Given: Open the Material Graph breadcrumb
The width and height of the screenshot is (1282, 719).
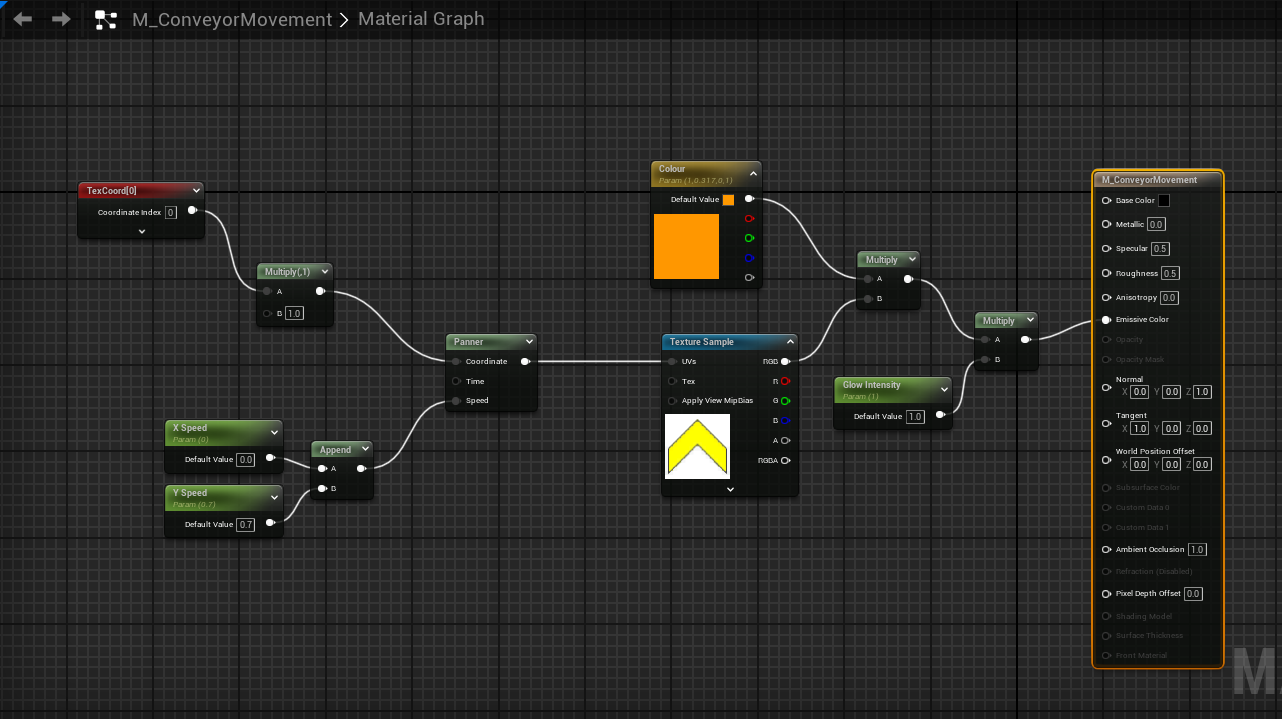Looking at the screenshot, I should [421, 19].
